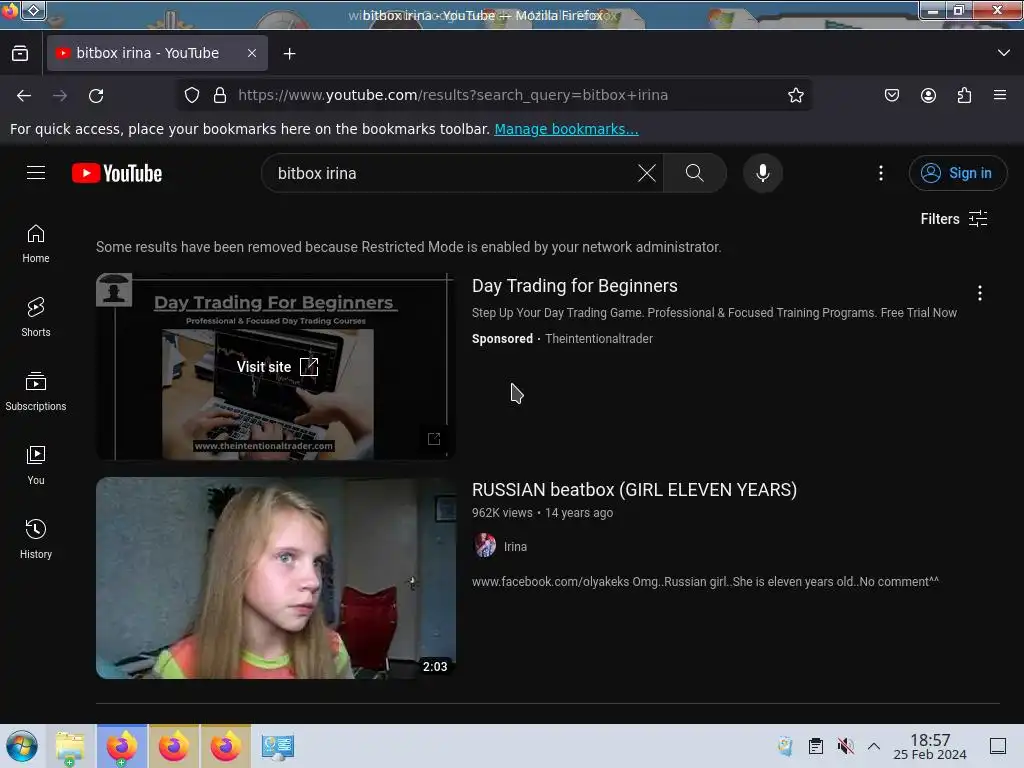Run the search with the magnifier button
This screenshot has height=768, width=1024.
694,173
